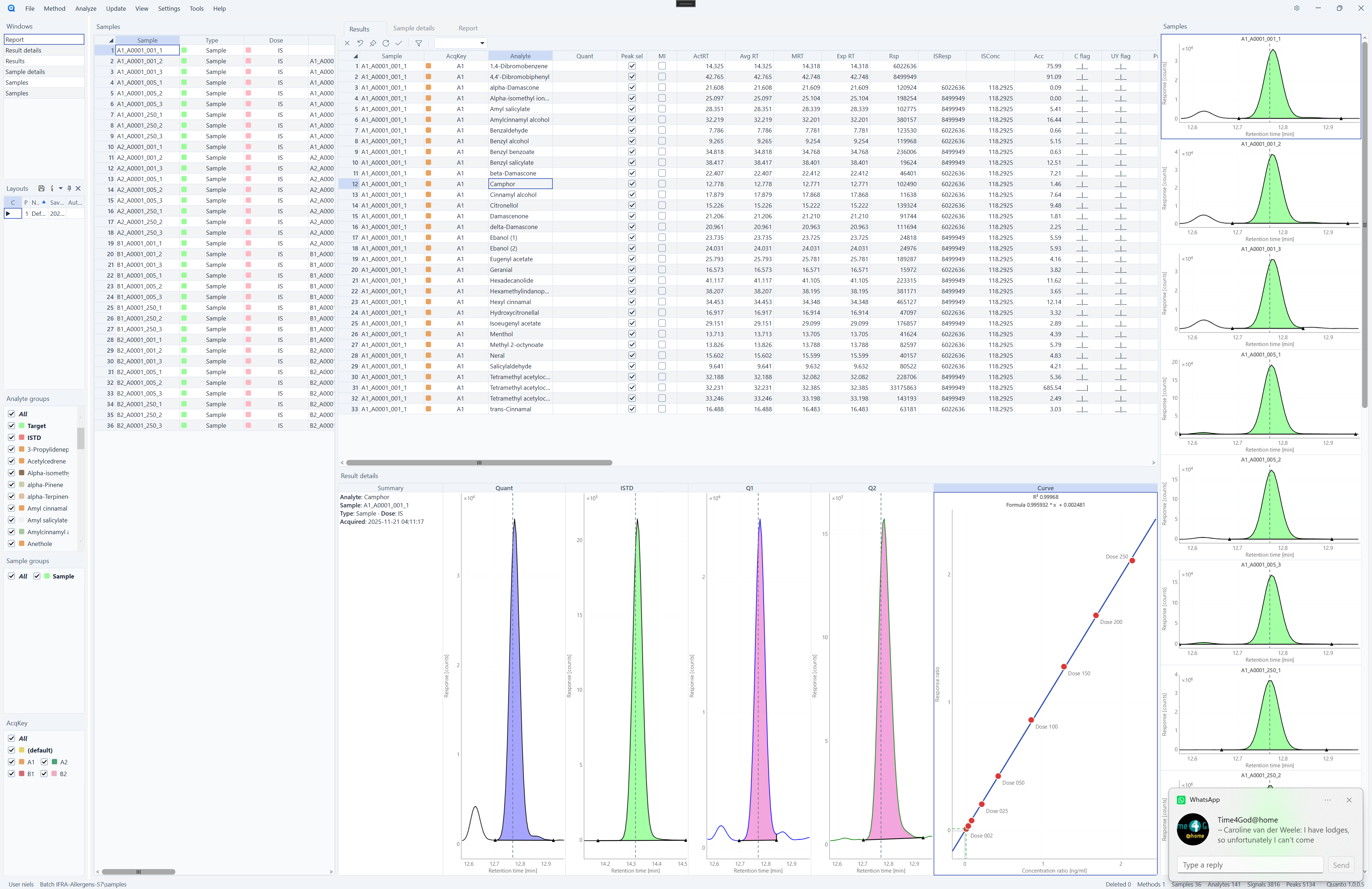
Task: Click the paperclip-like icon next to save layout
Action: tap(52, 189)
